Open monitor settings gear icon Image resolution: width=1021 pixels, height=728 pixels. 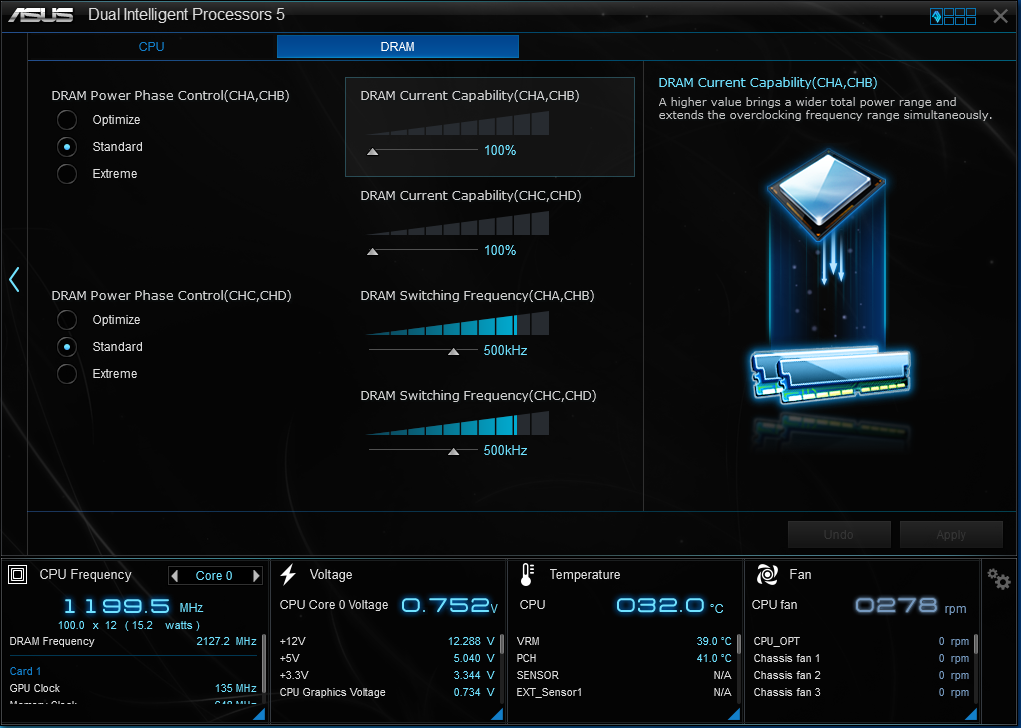[998, 578]
